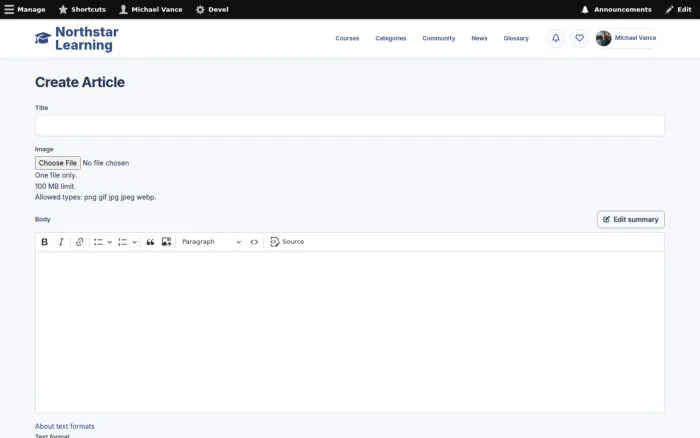Open Announcements in the toolbar
Screen dimensions: 700x438
coord(616,9)
